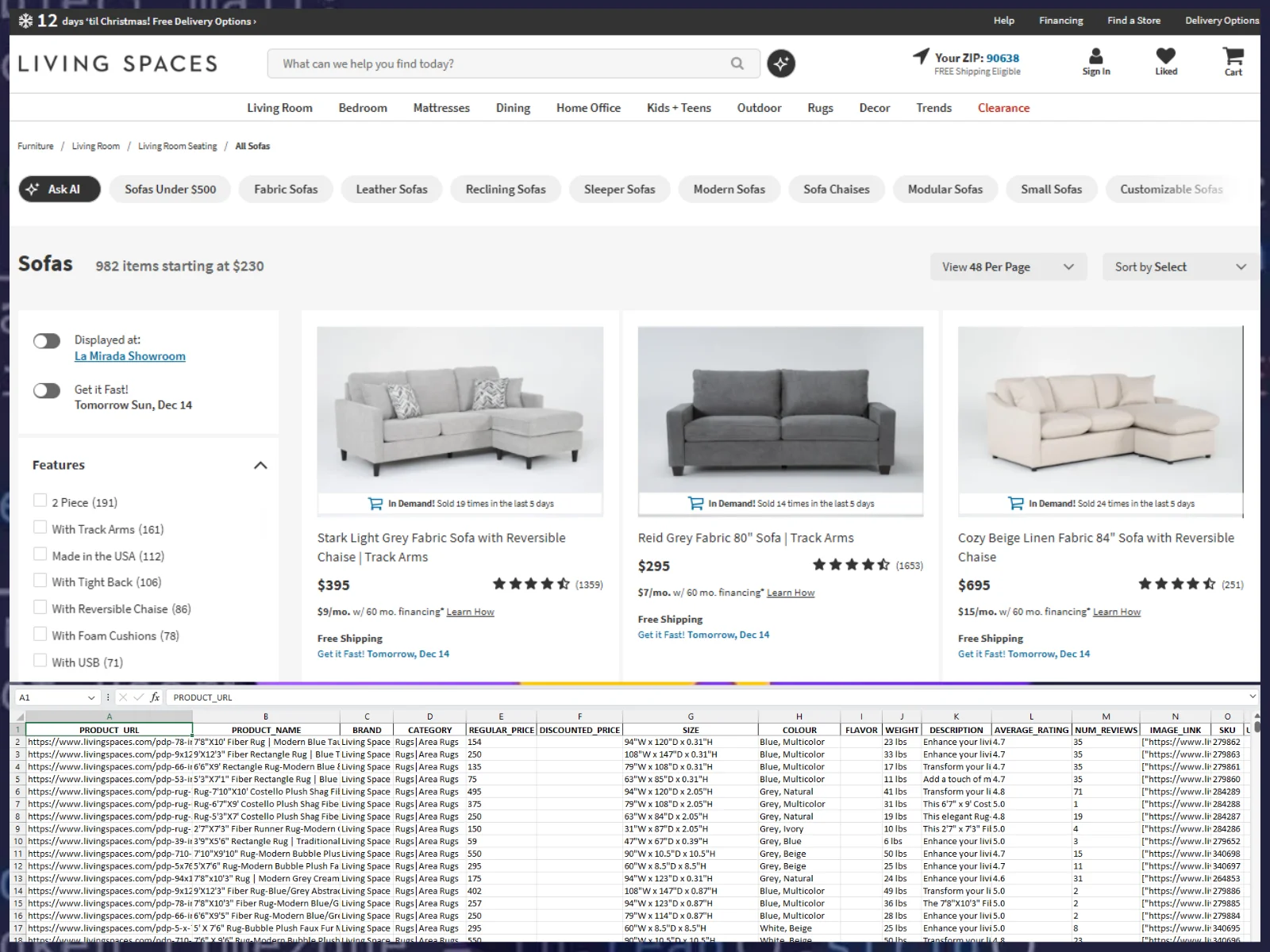
Task: Check the 2 Piece (191) filter
Action: tap(40, 501)
